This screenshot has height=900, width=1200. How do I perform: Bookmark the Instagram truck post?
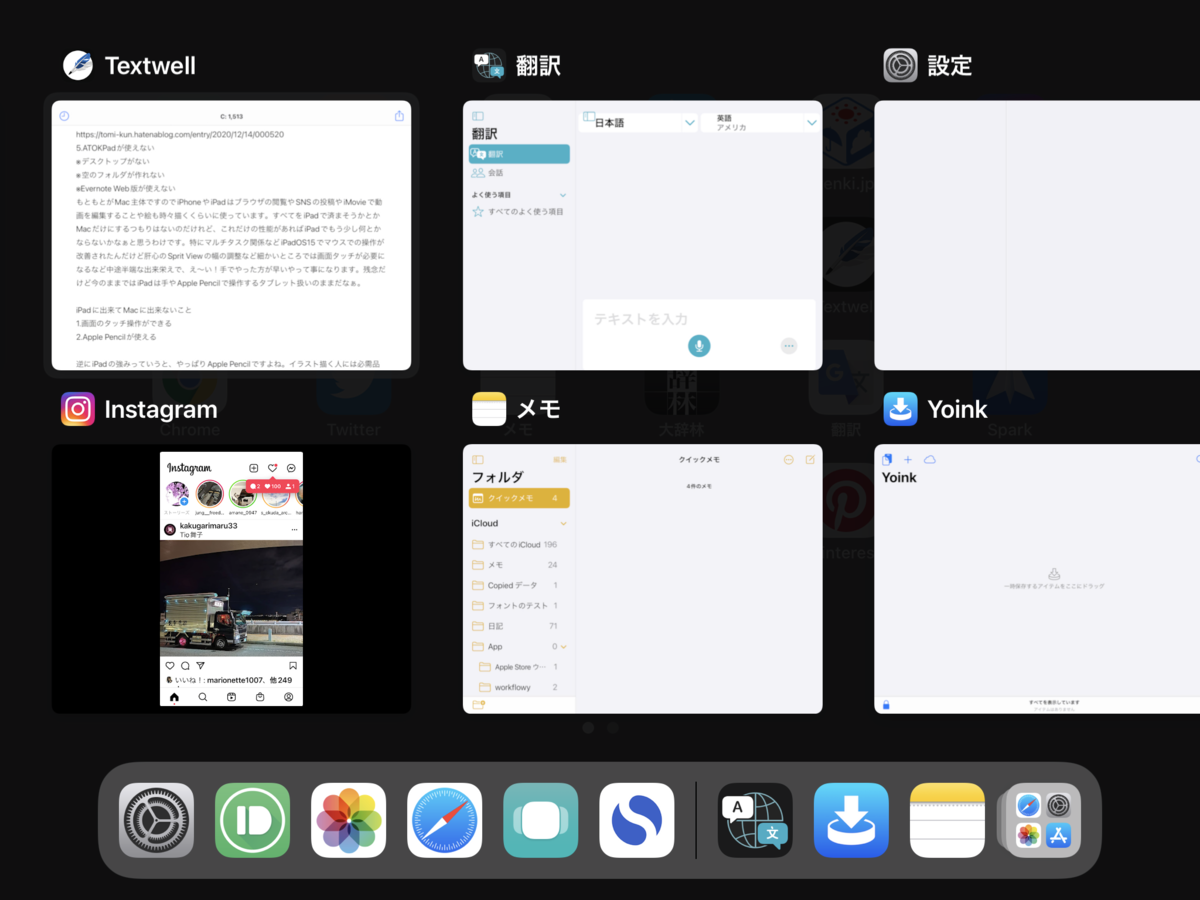click(x=293, y=665)
